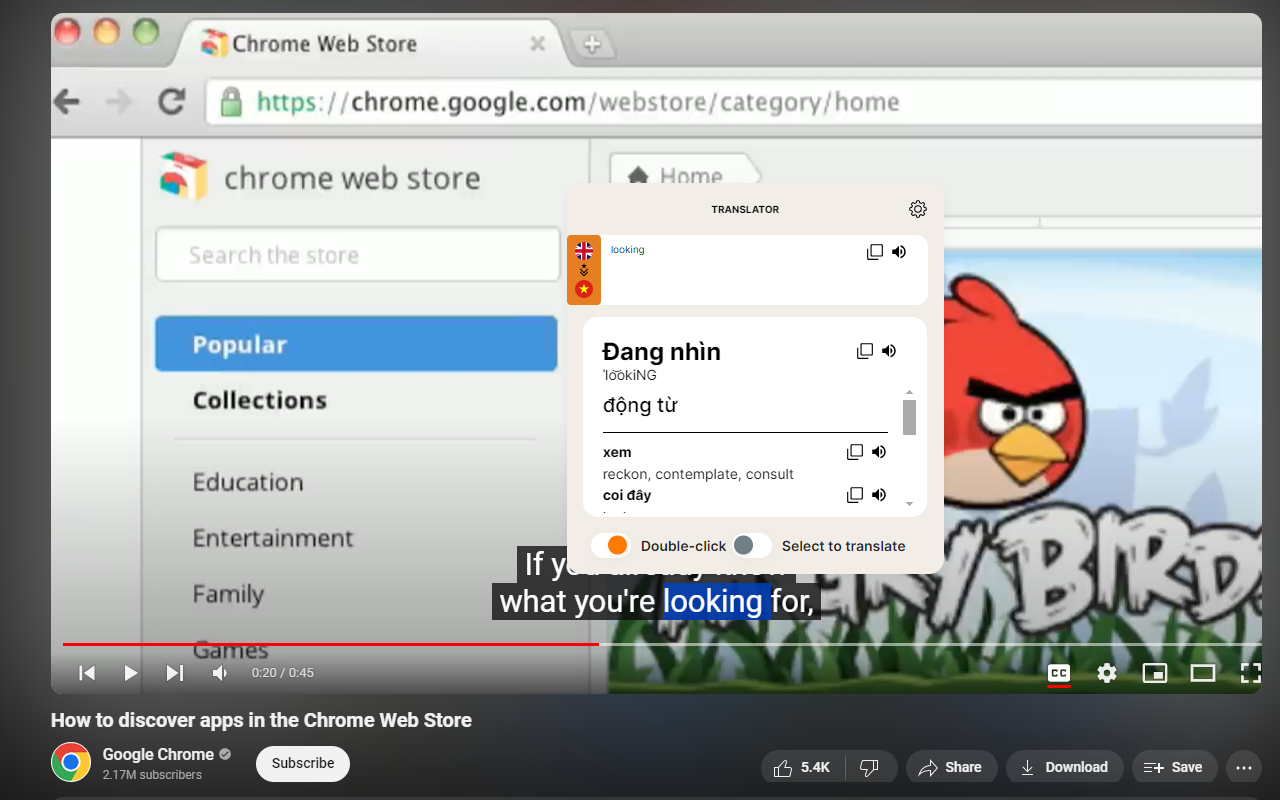Select the UK flag source language
This screenshot has width=1280, height=800.
[x=584, y=250]
